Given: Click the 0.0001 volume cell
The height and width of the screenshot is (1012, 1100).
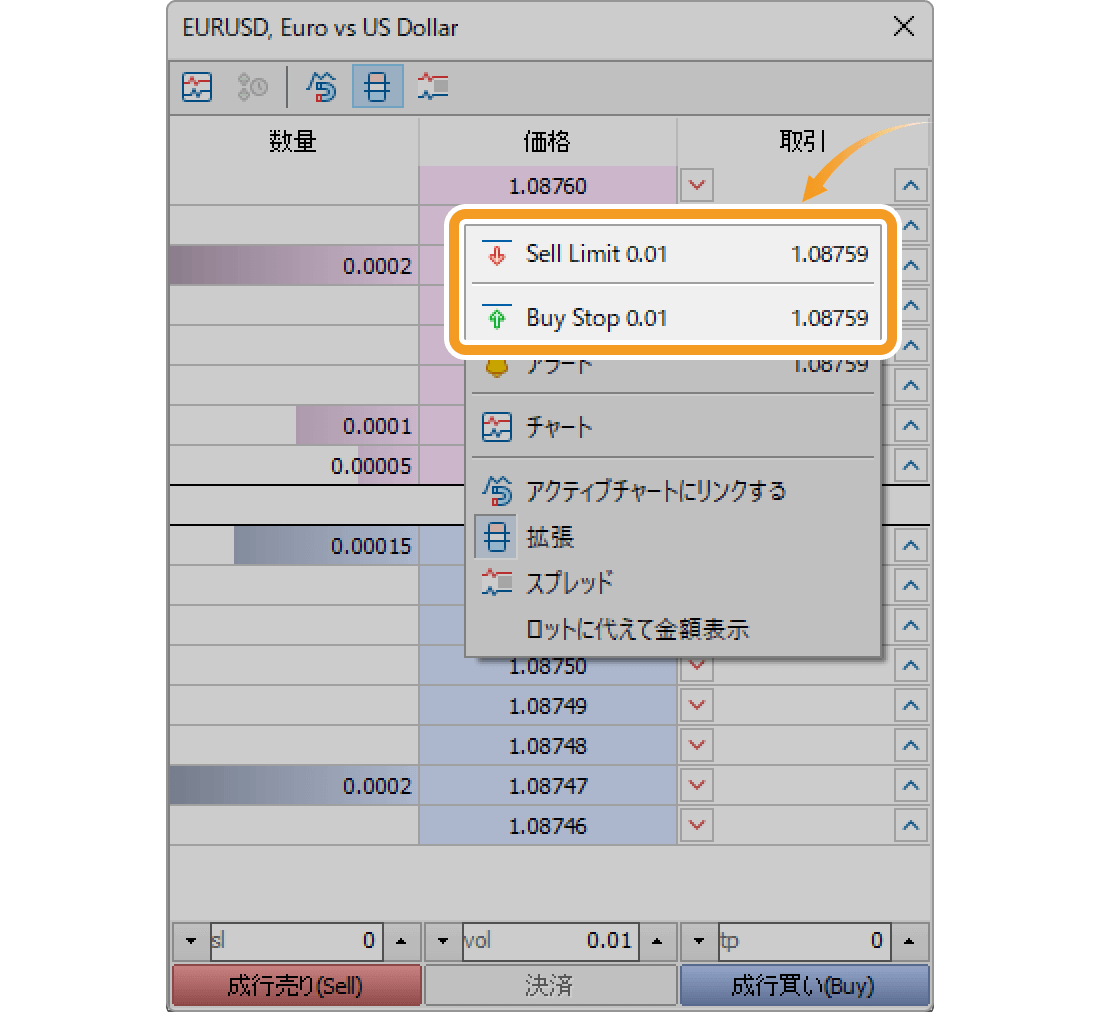Looking at the screenshot, I should [x=294, y=426].
